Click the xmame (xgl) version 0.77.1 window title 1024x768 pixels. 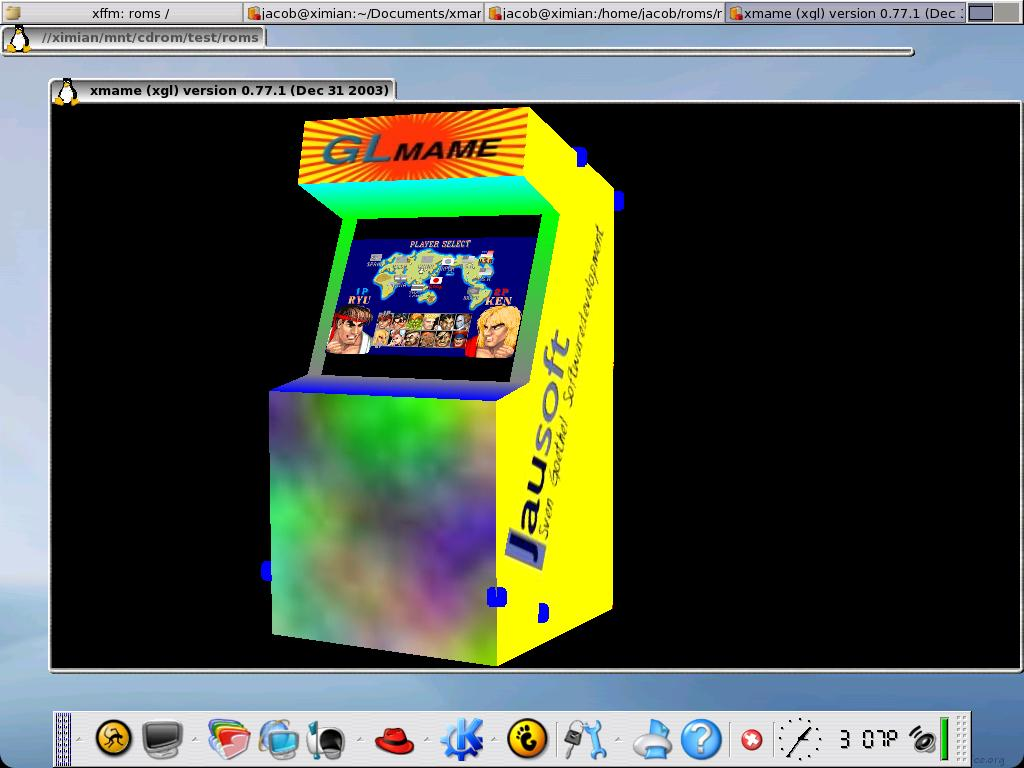(239, 91)
